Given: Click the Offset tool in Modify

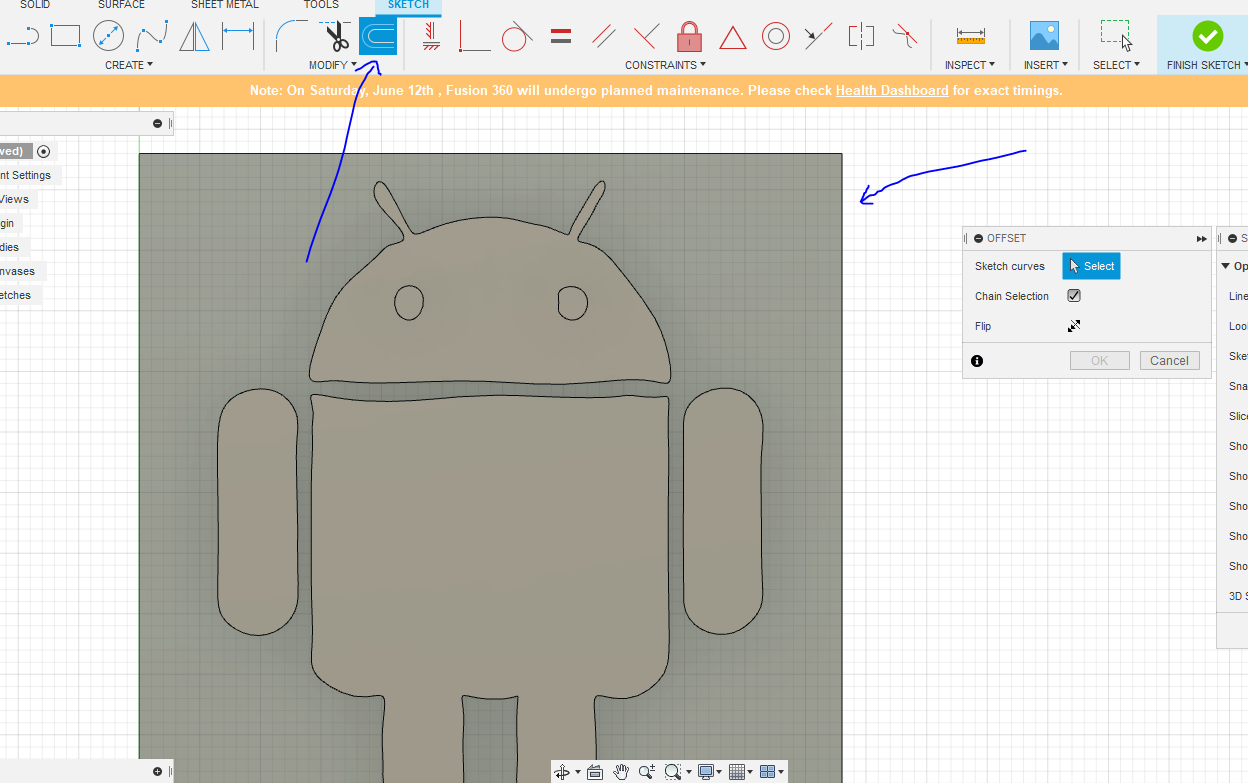Looking at the screenshot, I should point(378,37).
